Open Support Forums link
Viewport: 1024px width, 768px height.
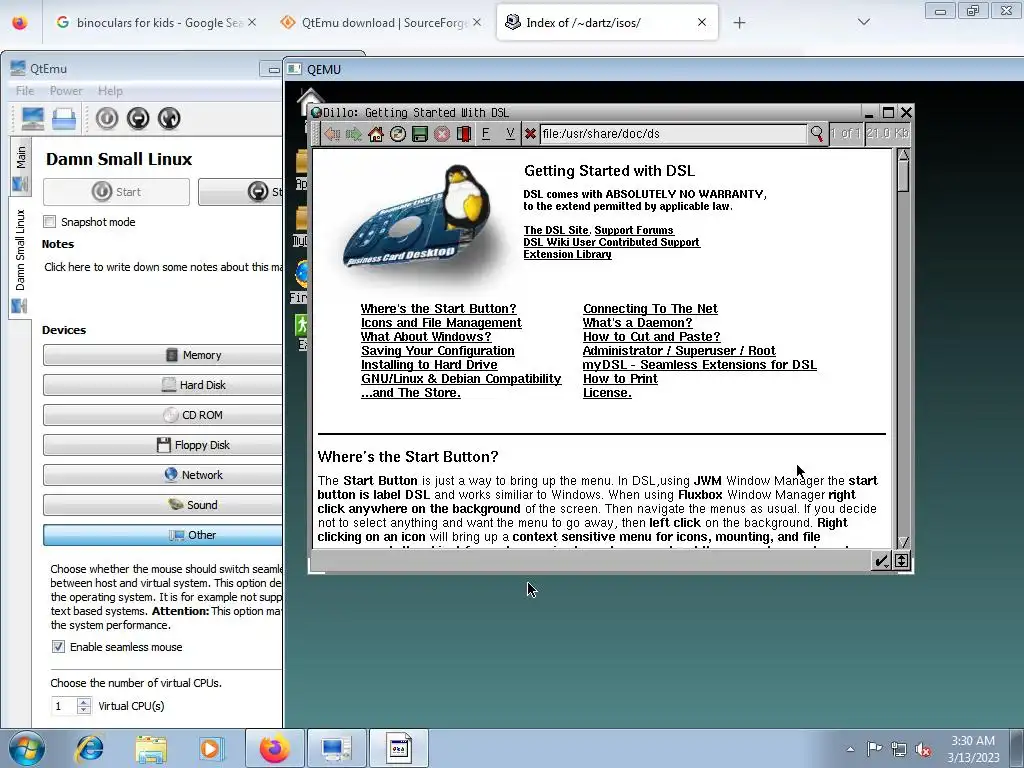[x=633, y=230]
